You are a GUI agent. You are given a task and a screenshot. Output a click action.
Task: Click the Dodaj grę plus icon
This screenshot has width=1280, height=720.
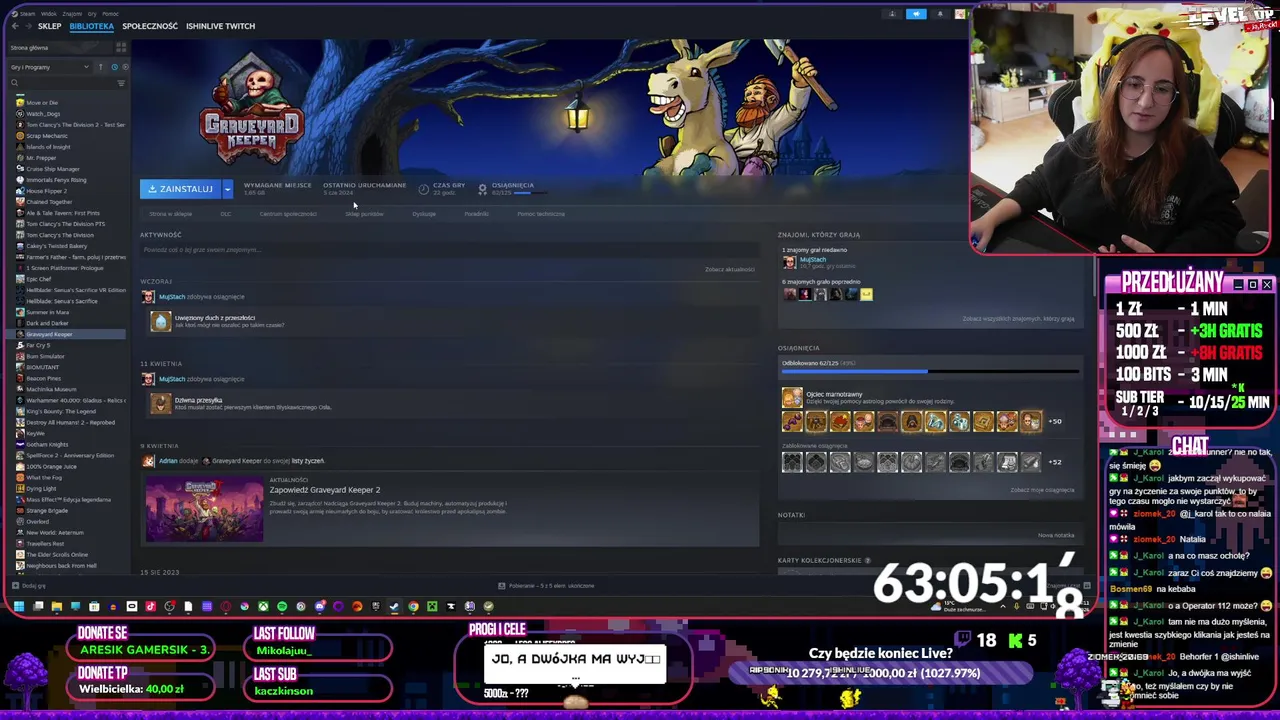coord(14,585)
